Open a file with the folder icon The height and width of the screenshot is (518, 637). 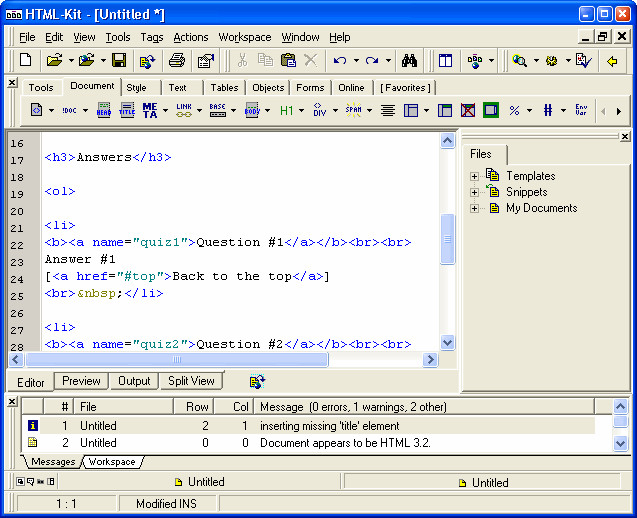(54, 60)
